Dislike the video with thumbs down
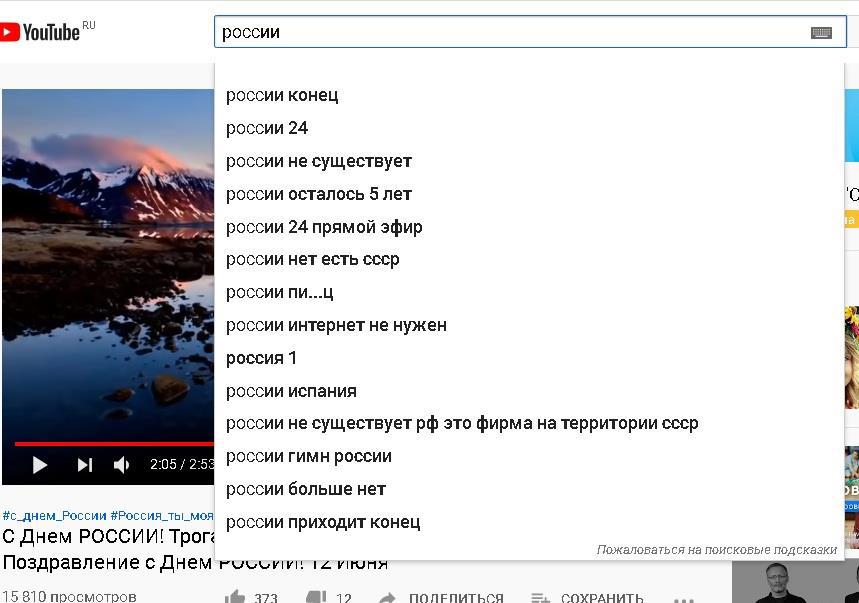The width and height of the screenshot is (859, 603). (x=316, y=598)
